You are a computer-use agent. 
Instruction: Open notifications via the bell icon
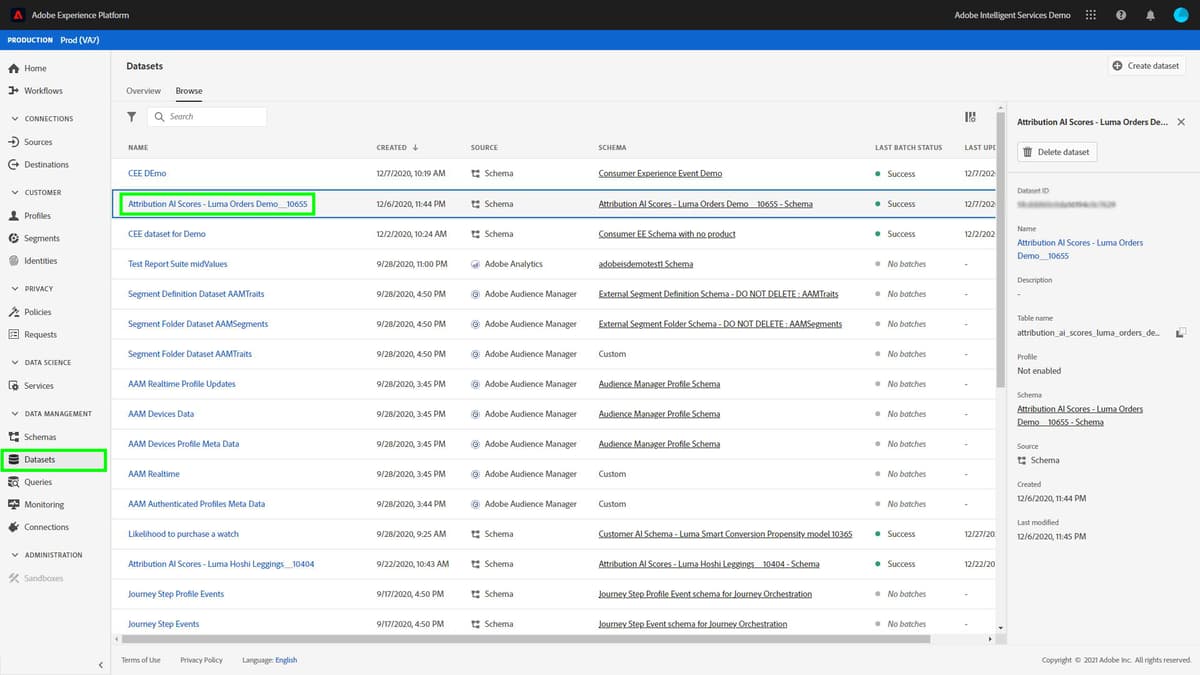tap(1150, 14)
